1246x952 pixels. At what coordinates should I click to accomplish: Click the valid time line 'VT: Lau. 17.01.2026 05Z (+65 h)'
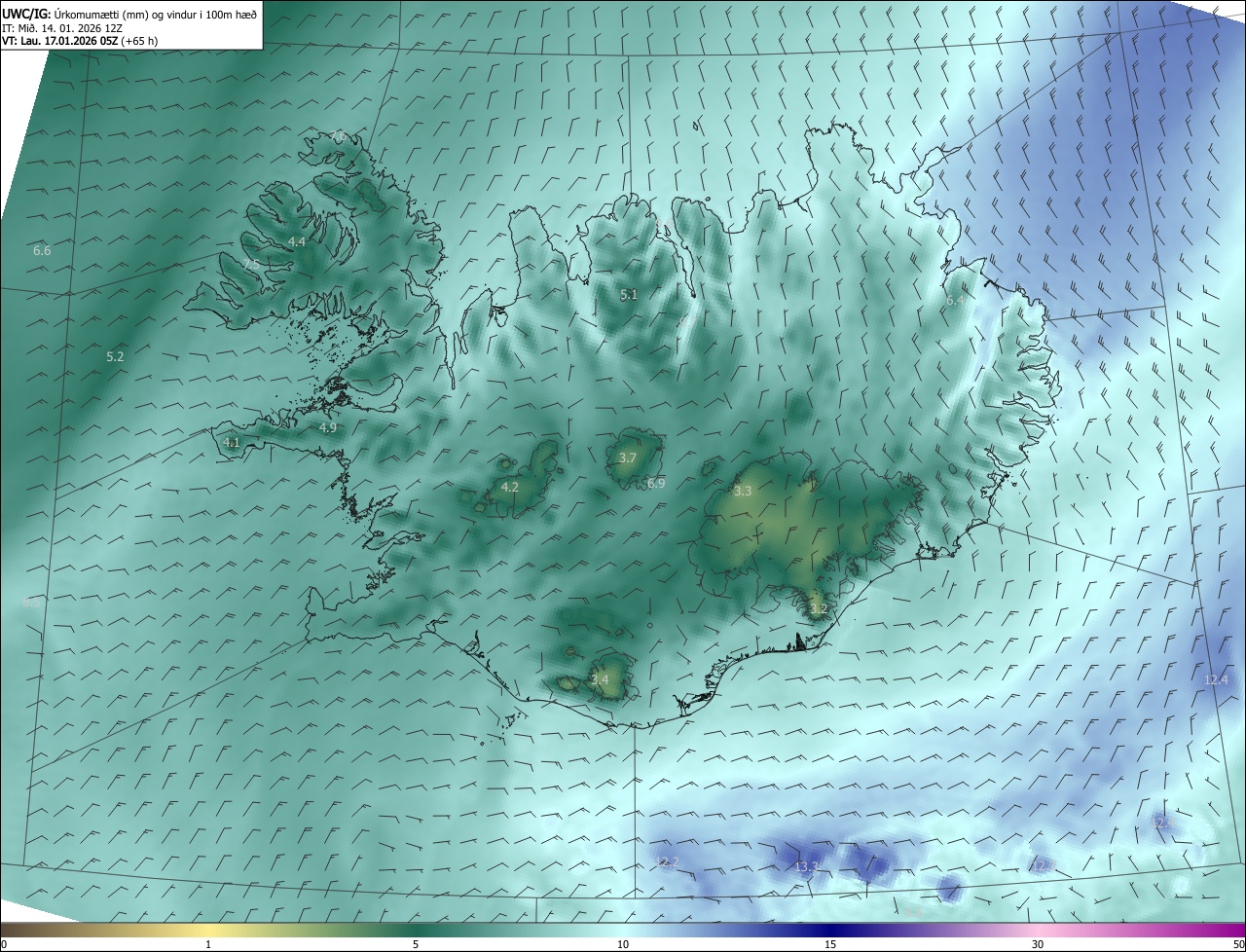(81, 42)
